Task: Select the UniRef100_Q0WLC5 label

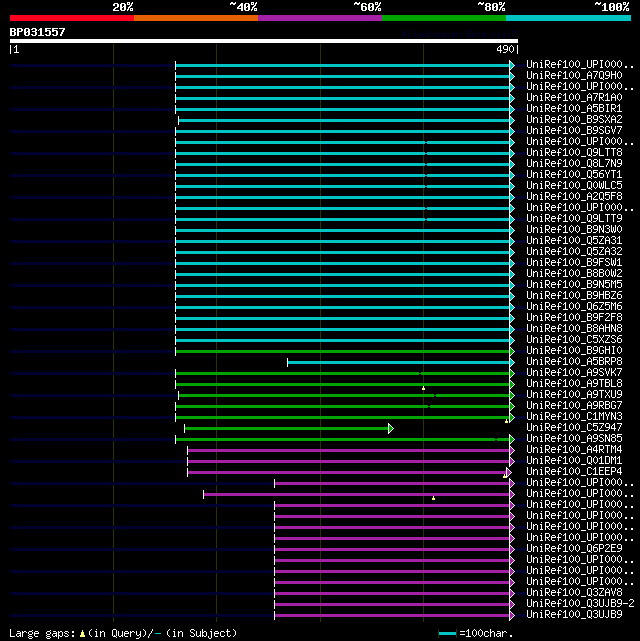Action: [x=574, y=186]
